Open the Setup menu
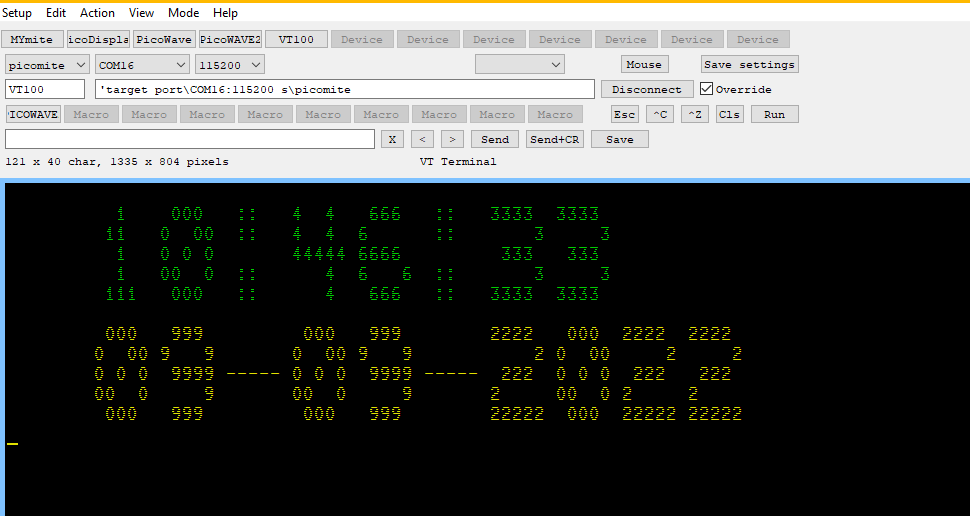Viewport: 970px width, 516px height. [18, 13]
